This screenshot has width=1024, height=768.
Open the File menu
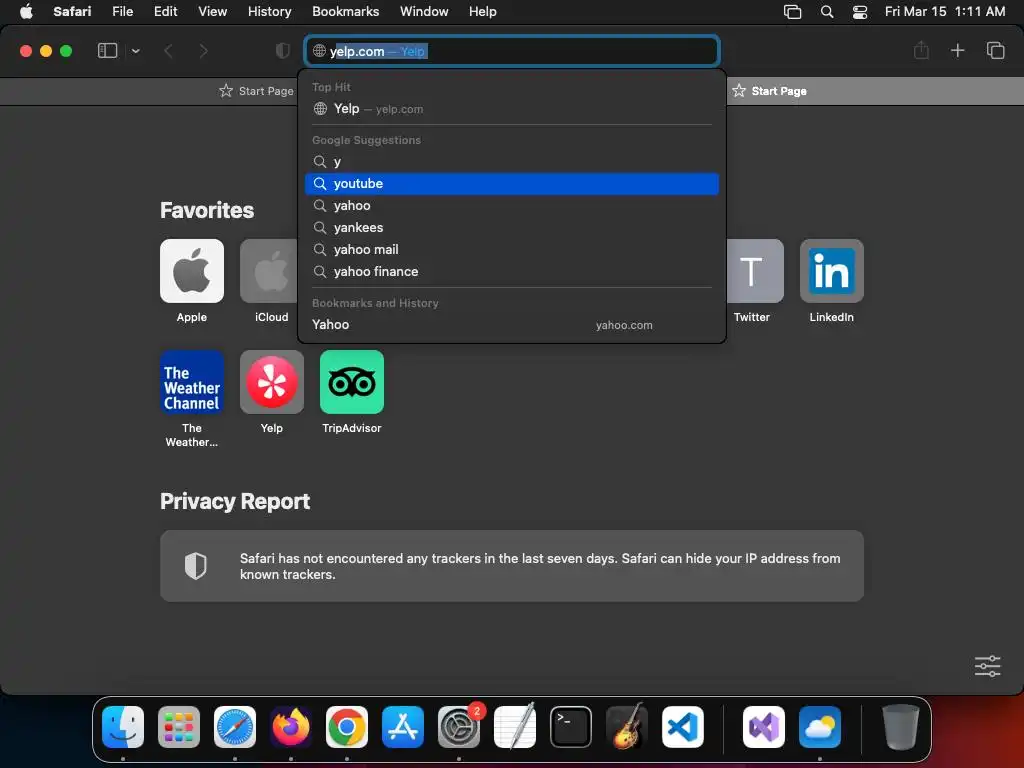[123, 11]
